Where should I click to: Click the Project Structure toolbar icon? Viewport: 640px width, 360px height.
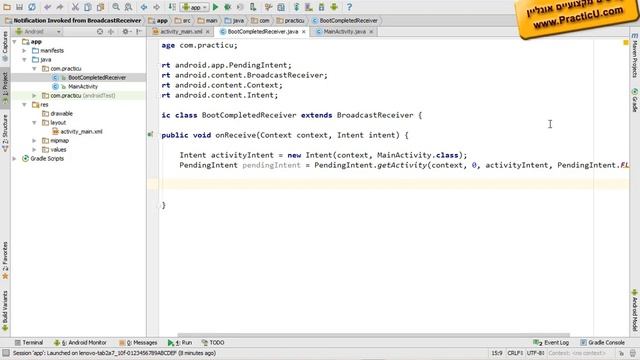281,7
